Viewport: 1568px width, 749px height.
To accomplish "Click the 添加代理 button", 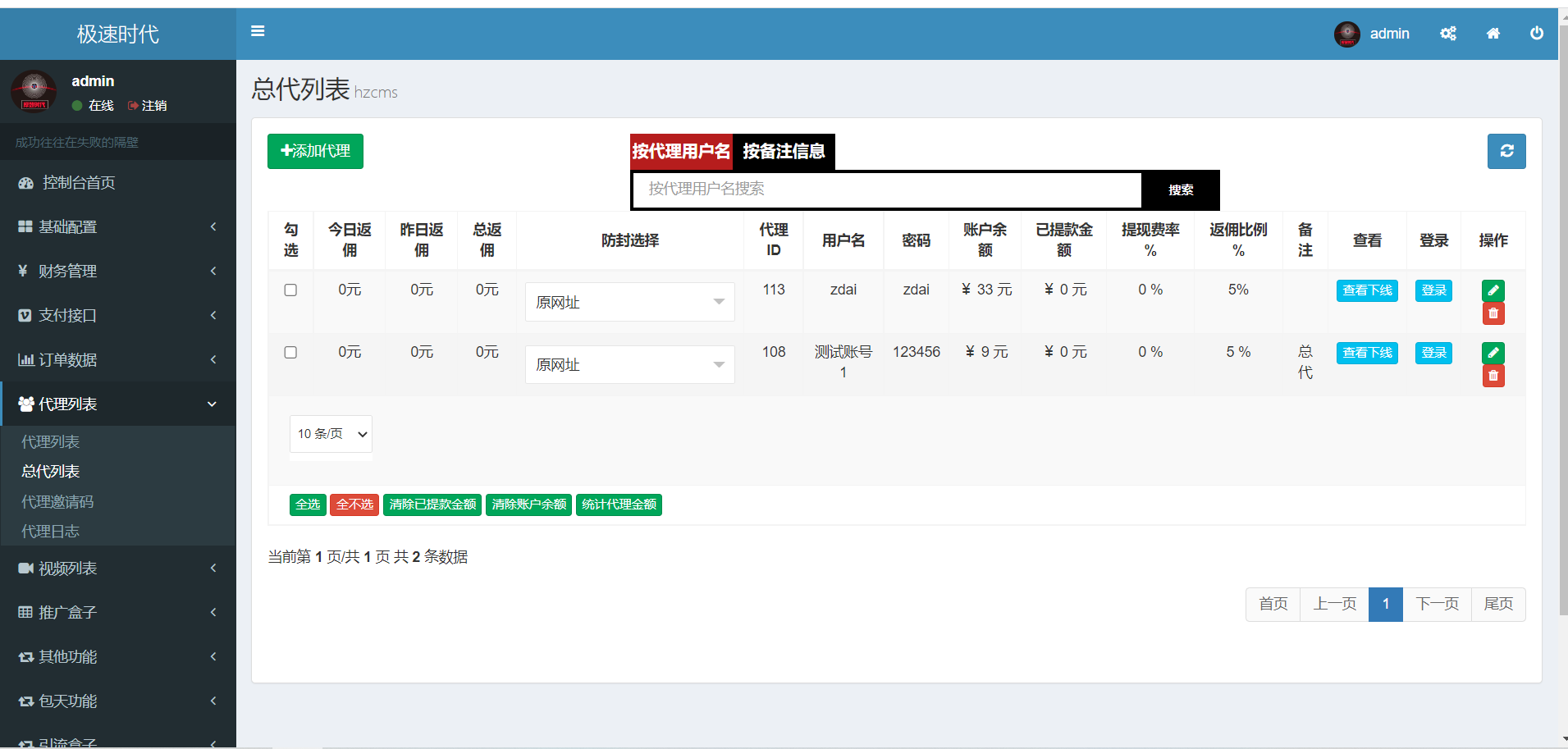I will [315, 151].
